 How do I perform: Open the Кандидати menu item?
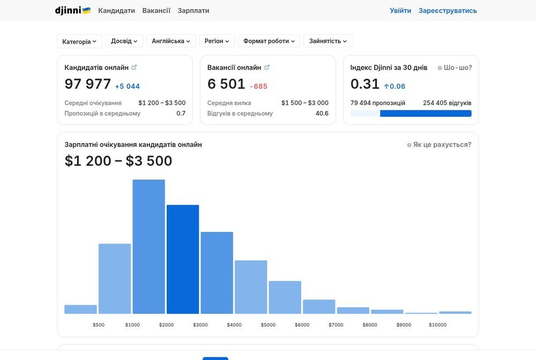coord(117,11)
